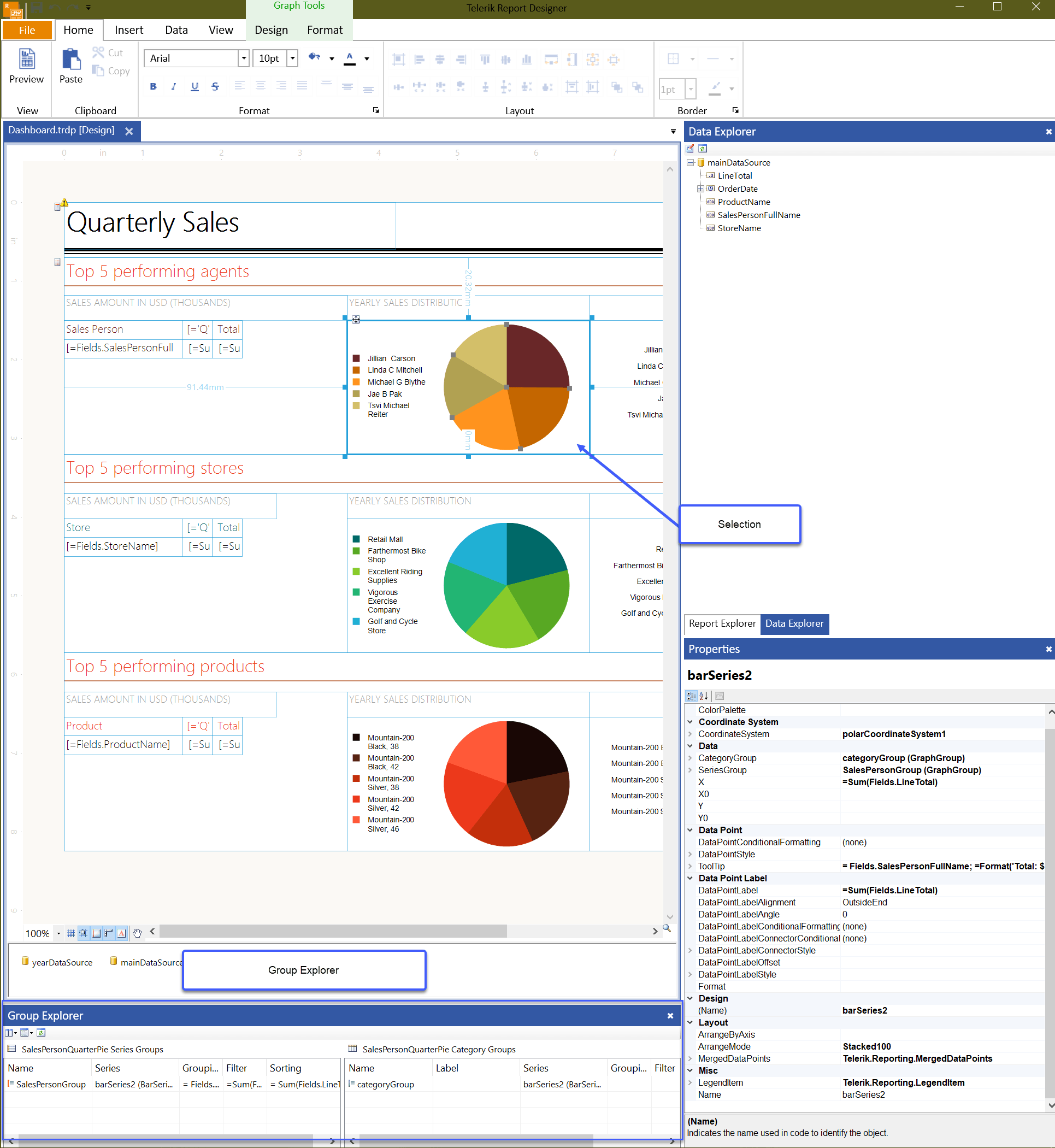
Task: Toggle the ruler visibility in the status bar
Action: click(x=109, y=933)
